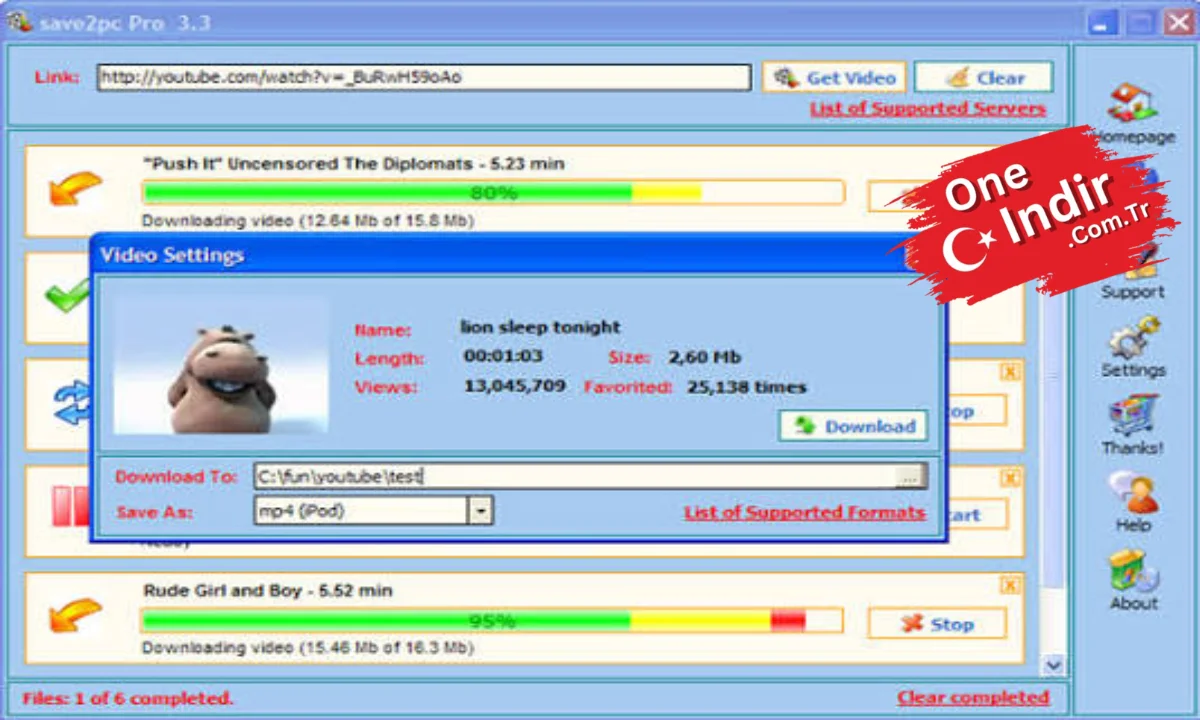The width and height of the screenshot is (1200, 720).
Task: Click the Clear button next to the link field
Action: click(x=984, y=78)
